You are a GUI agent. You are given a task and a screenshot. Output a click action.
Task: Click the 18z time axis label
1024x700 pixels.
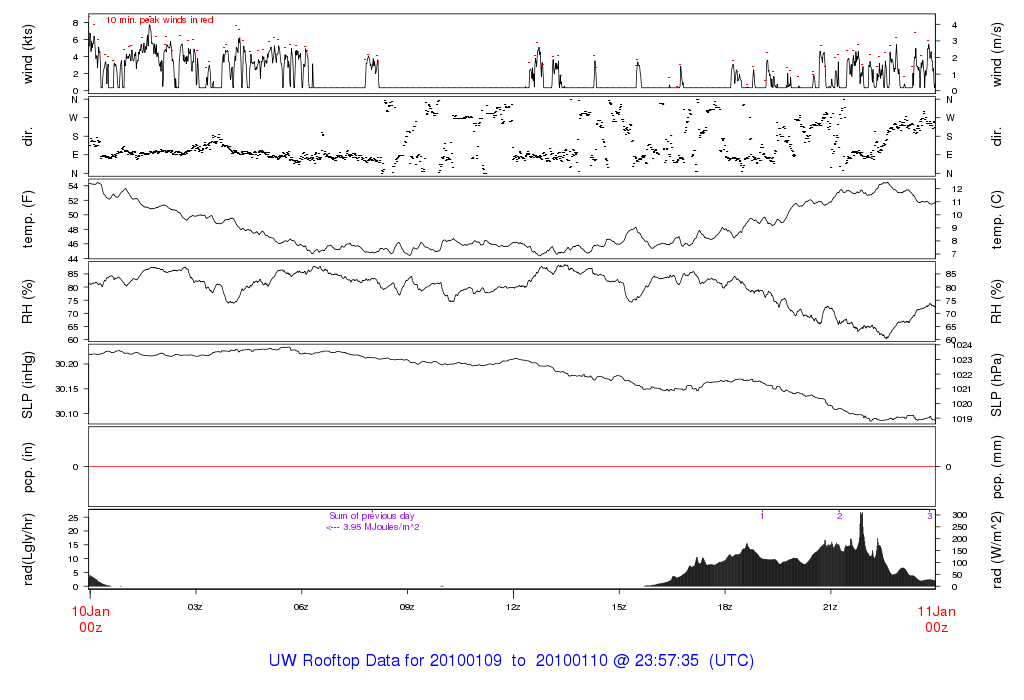click(x=724, y=607)
